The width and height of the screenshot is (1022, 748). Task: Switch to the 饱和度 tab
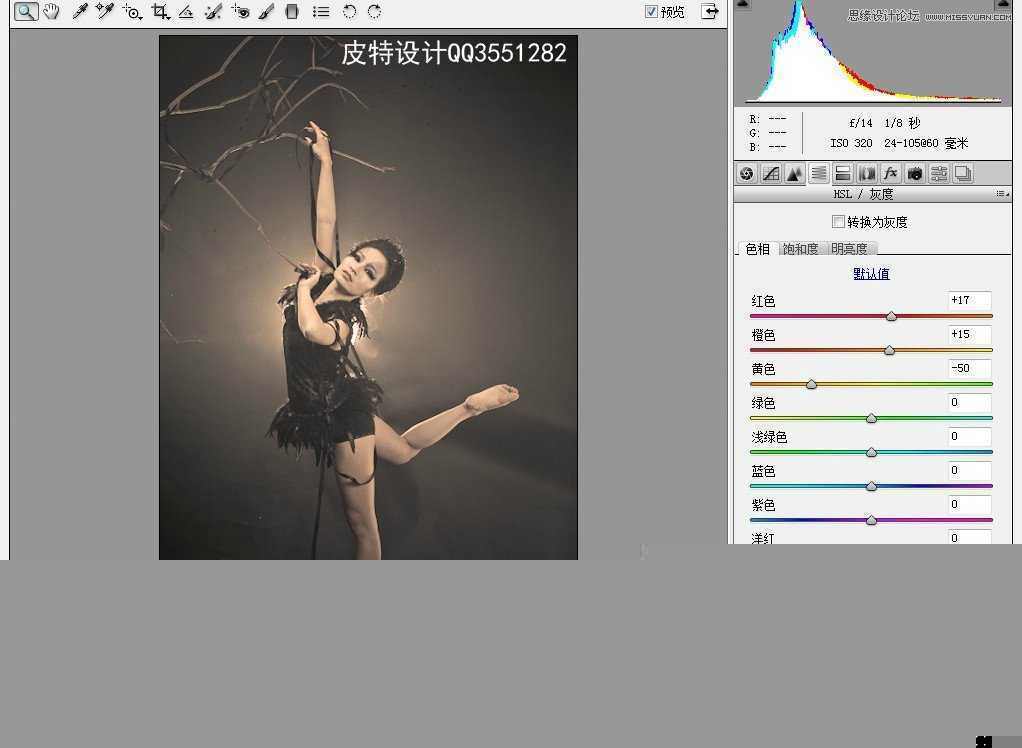coord(800,249)
